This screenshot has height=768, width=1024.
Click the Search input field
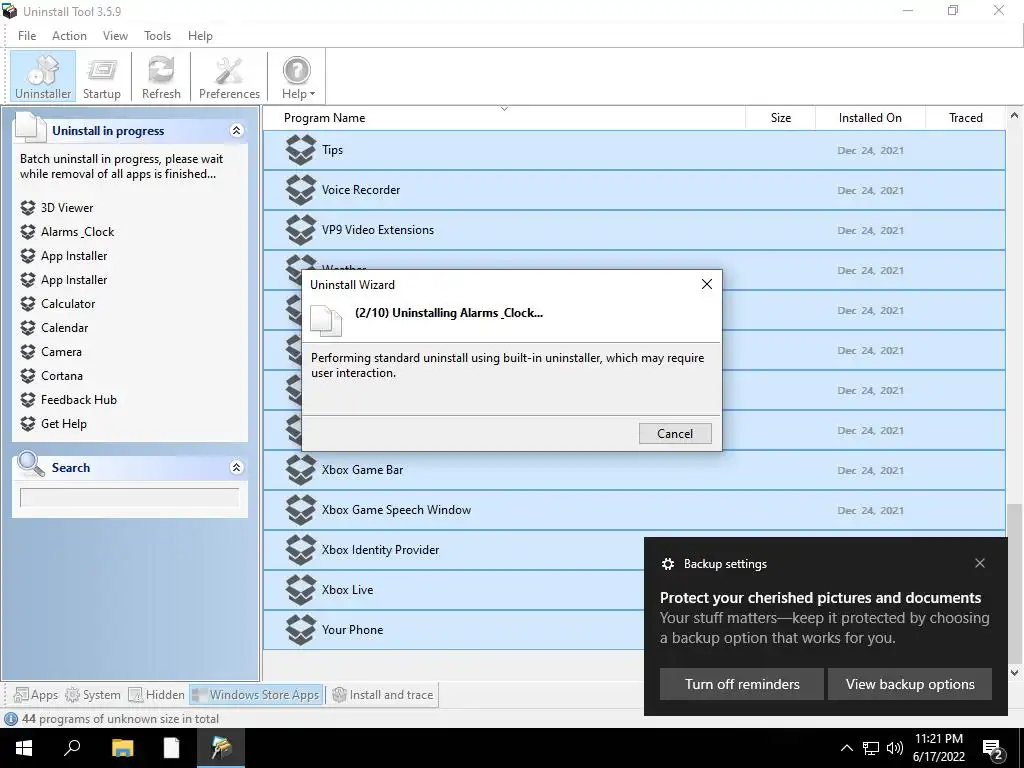129,498
